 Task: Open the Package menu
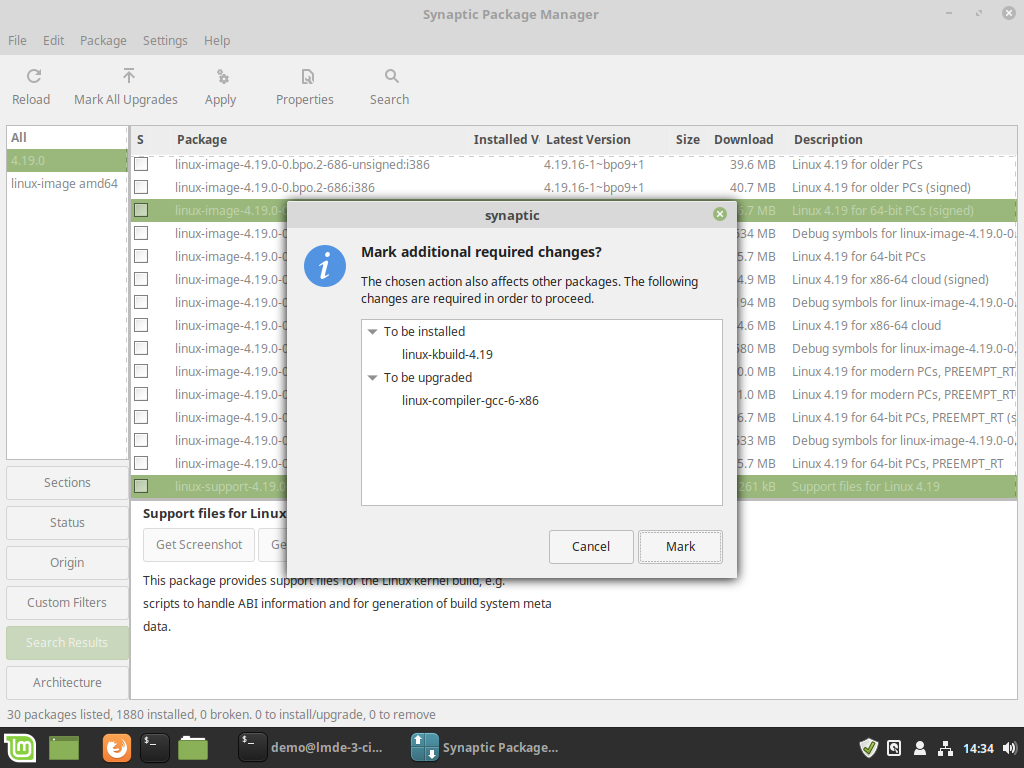point(103,40)
